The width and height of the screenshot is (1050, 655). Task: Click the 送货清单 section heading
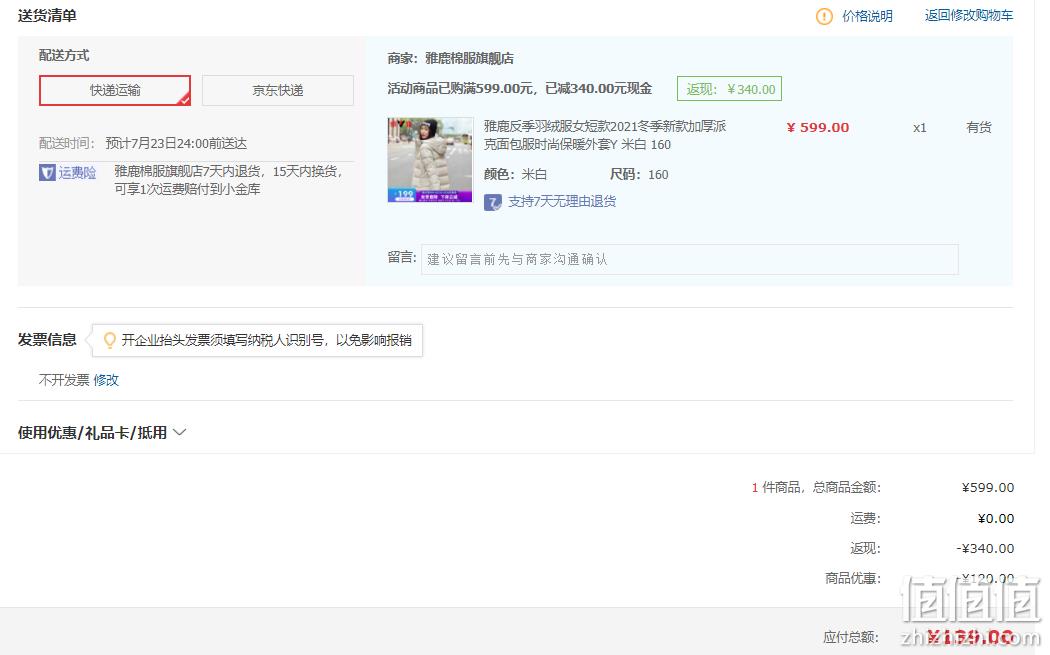47,15
